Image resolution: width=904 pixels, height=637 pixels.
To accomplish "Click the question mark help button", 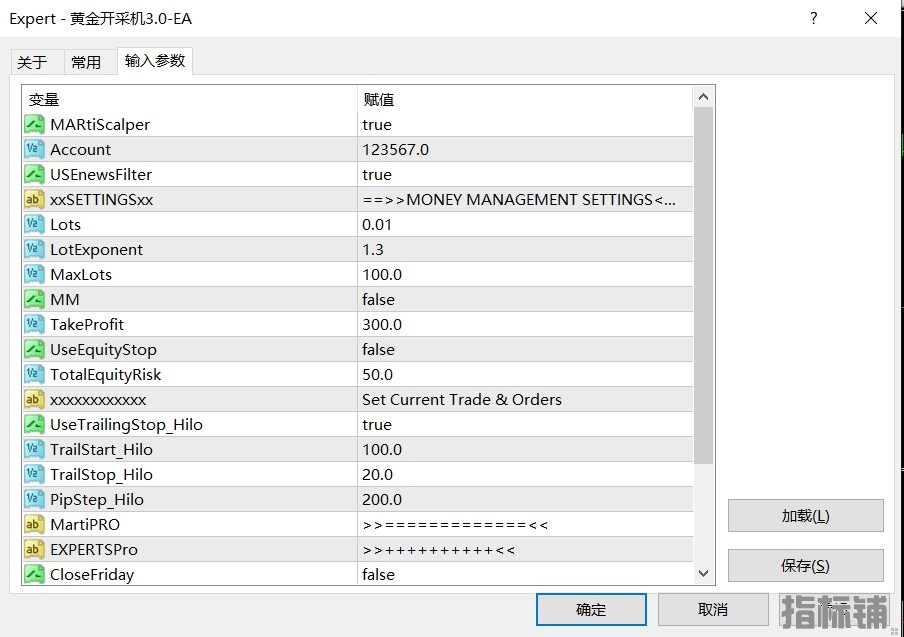I will (813, 18).
